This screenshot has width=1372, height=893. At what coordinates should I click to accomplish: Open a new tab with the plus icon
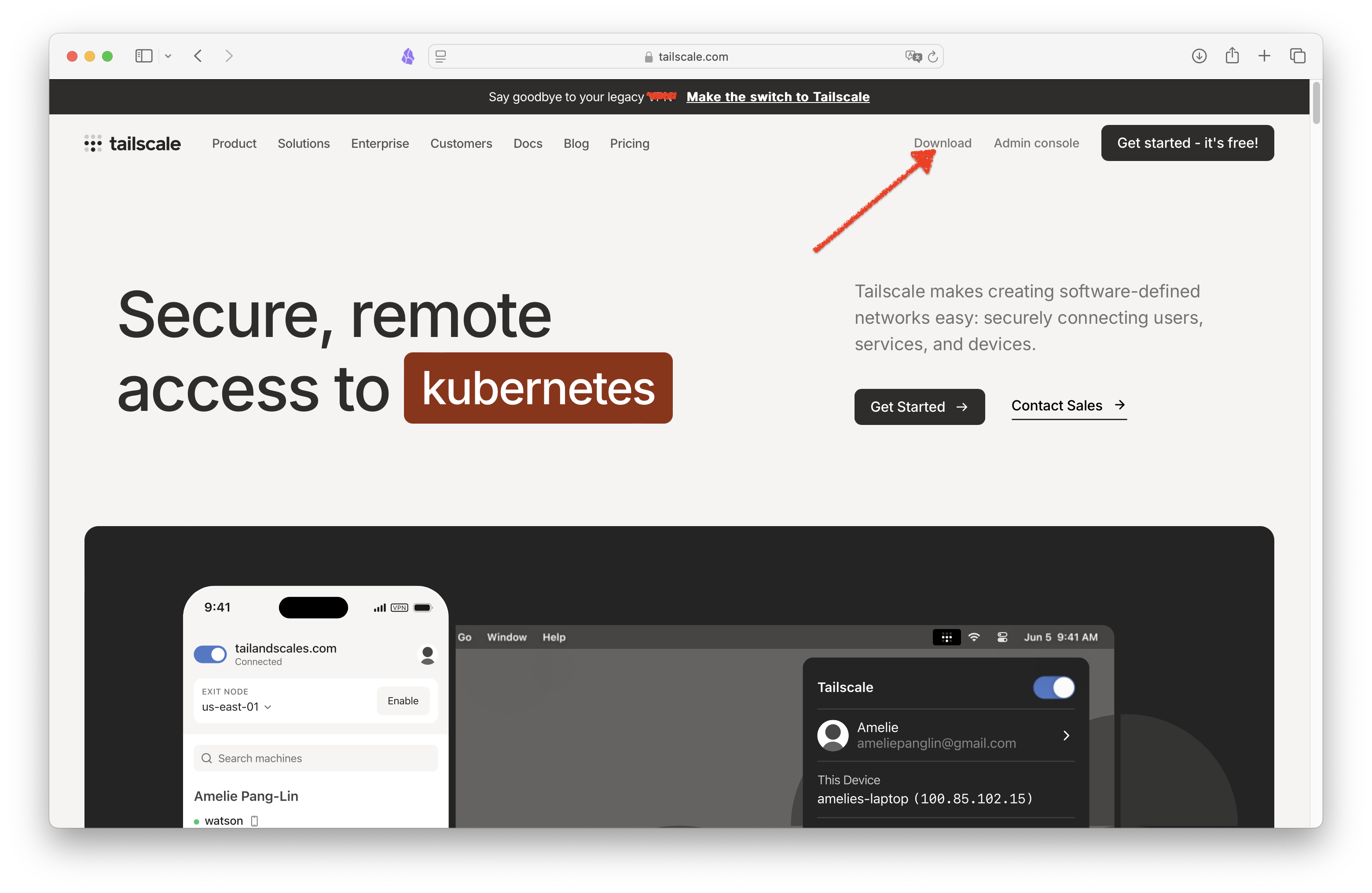[1264, 56]
